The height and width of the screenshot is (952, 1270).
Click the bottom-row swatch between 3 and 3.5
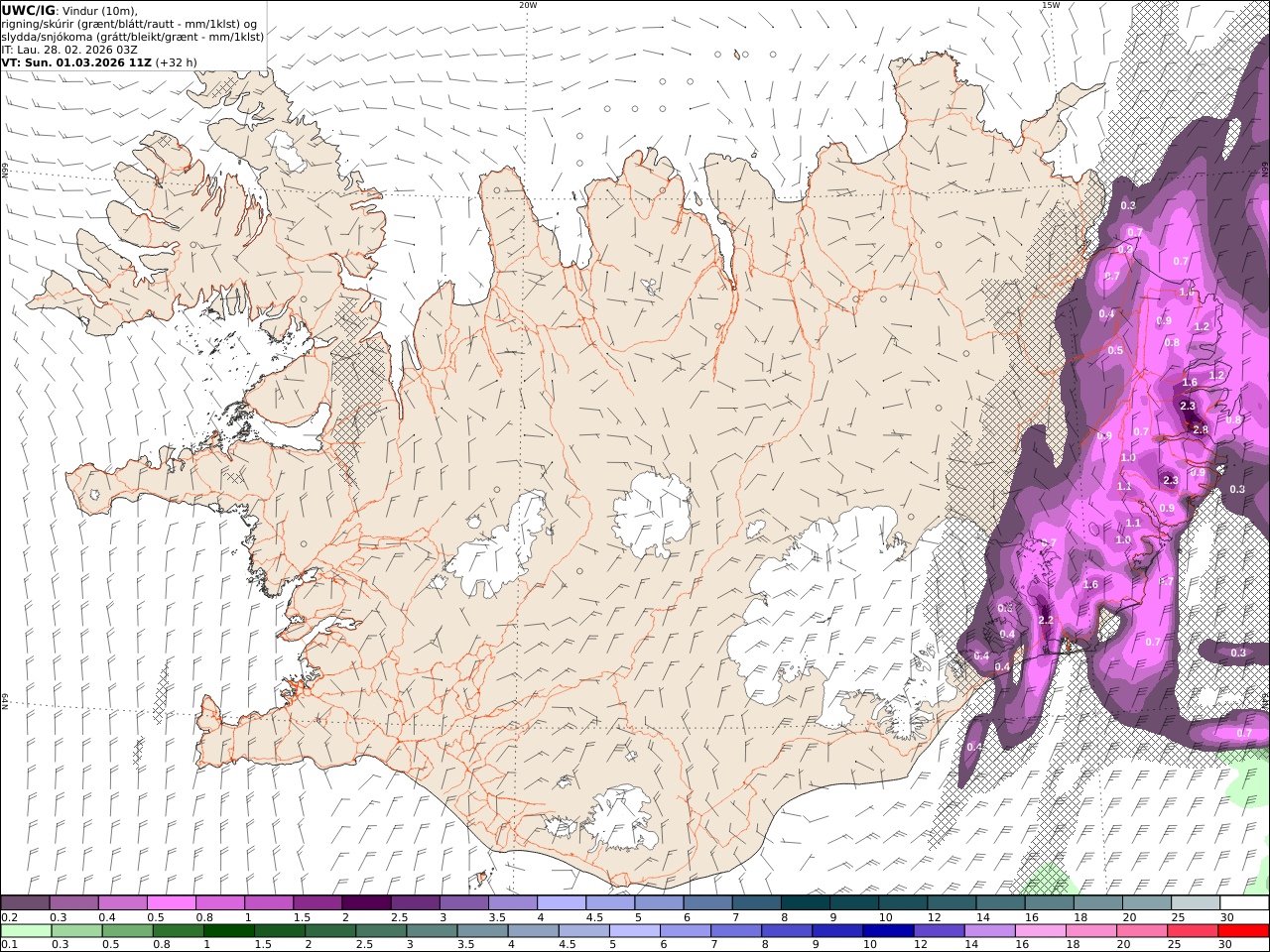click(432, 930)
